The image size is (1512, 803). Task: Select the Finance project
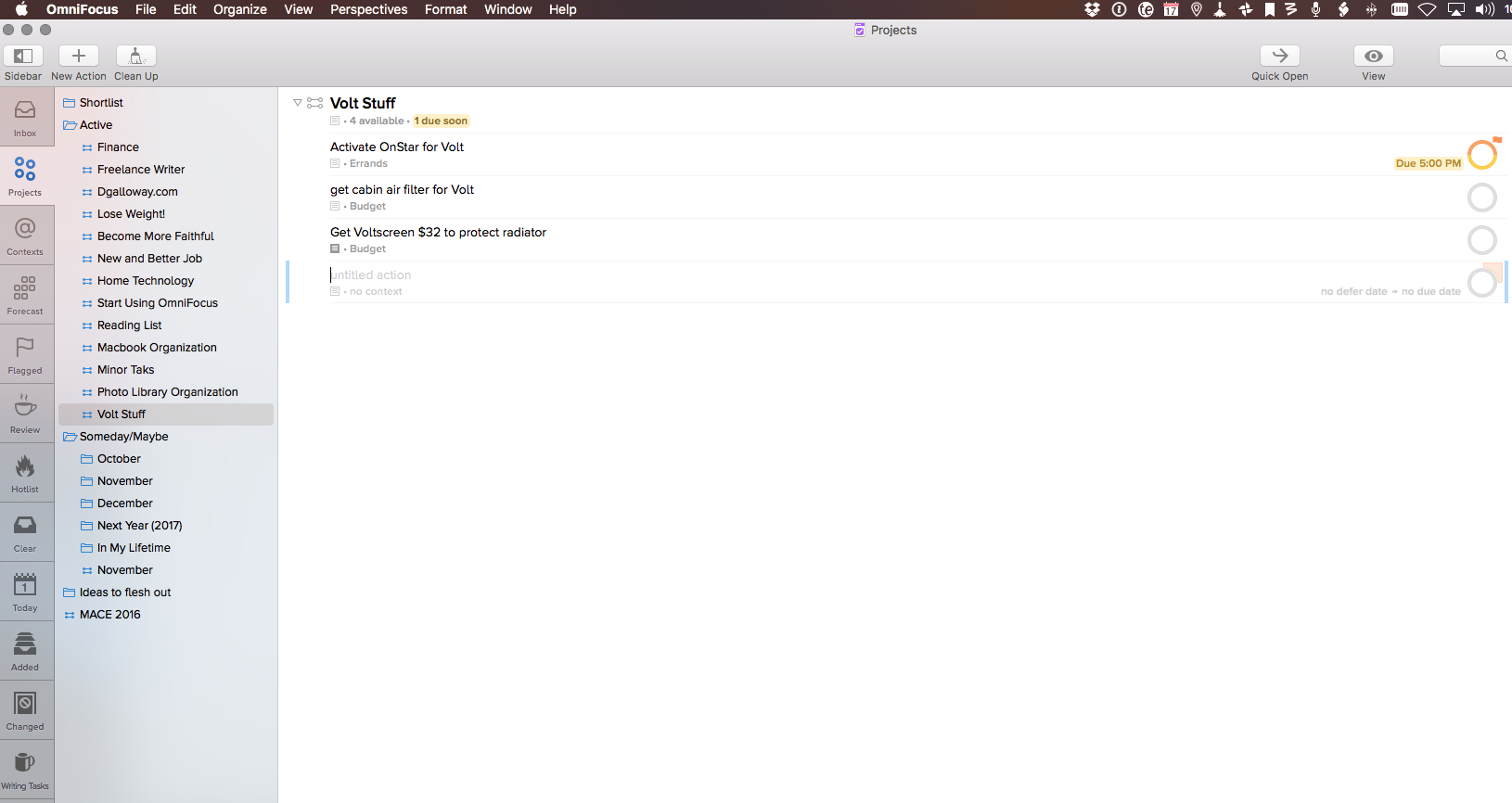click(x=118, y=147)
